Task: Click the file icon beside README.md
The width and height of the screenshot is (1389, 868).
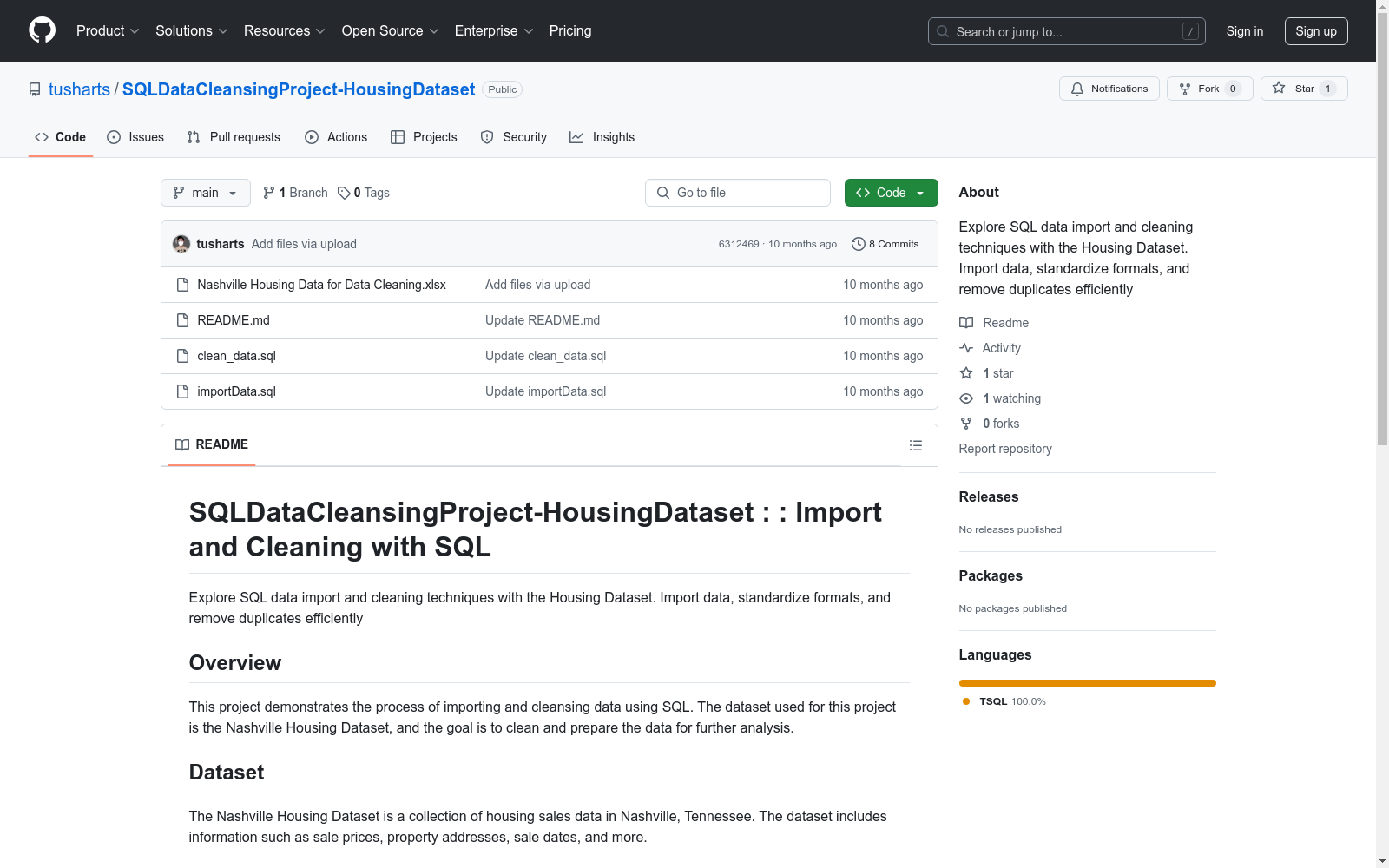Action: [x=182, y=320]
